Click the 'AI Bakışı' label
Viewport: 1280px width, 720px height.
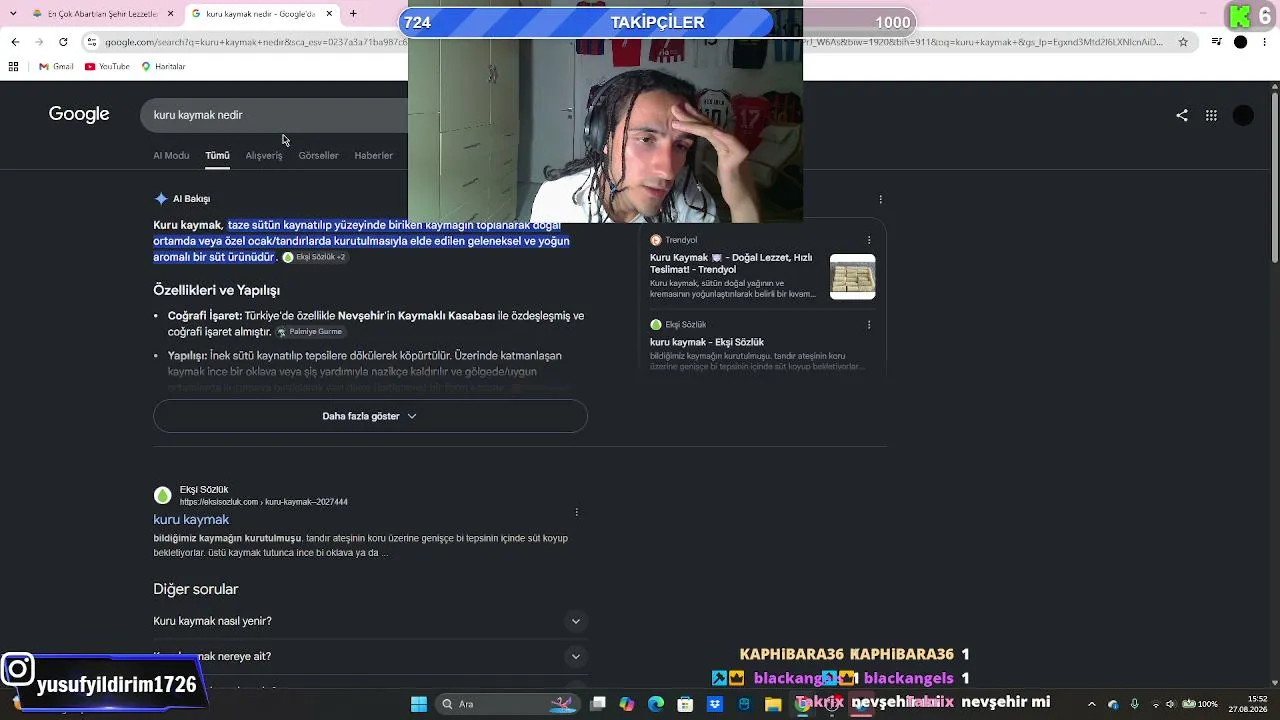191,199
